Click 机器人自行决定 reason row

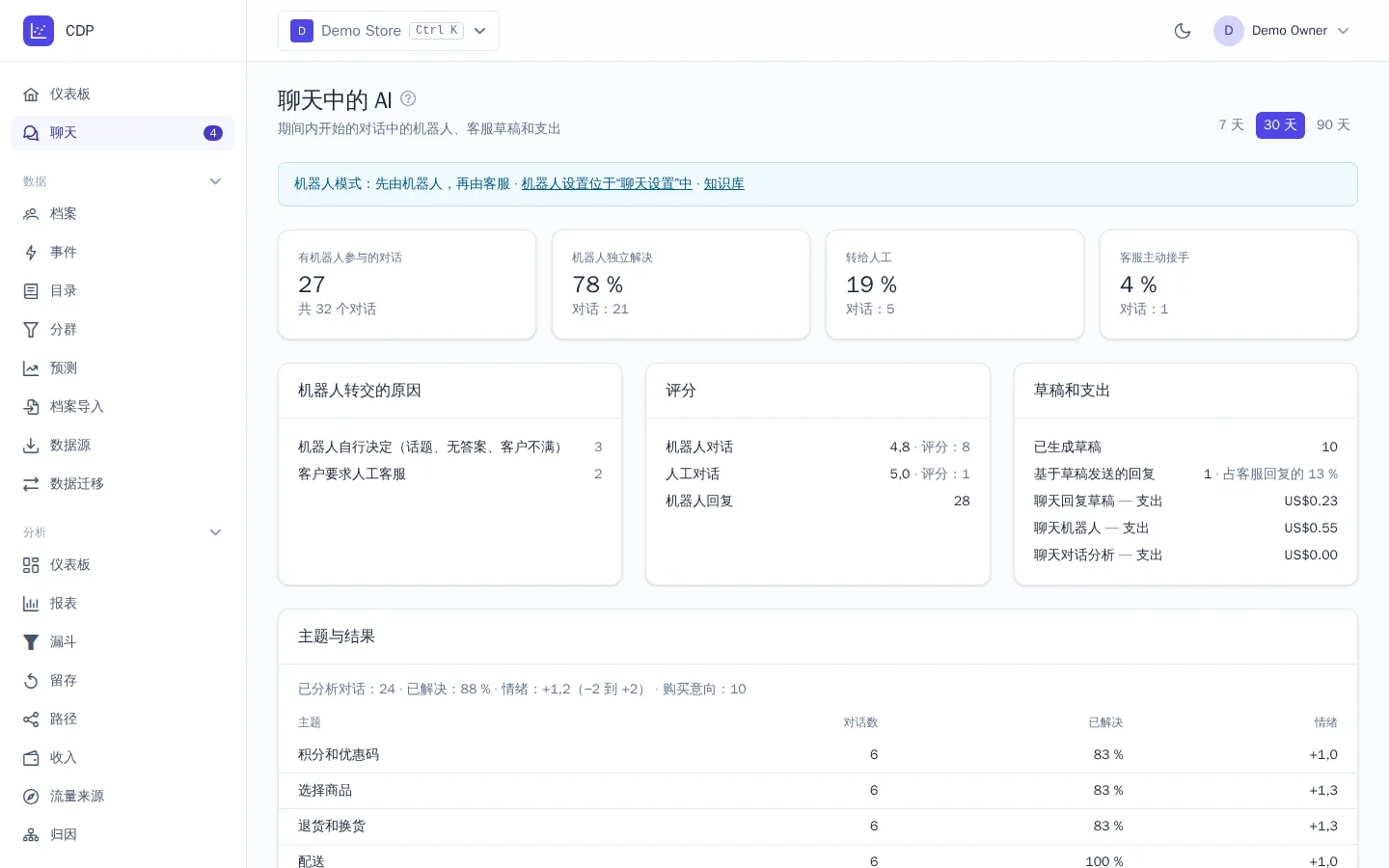click(x=449, y=448)
